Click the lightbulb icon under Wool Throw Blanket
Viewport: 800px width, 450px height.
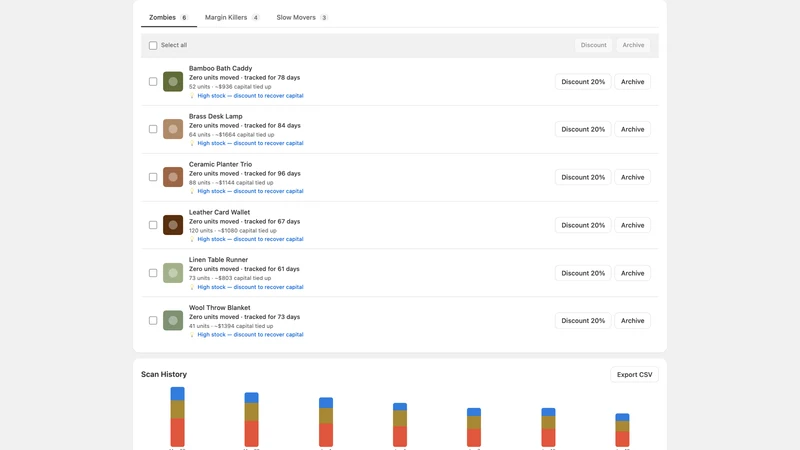[x=192, y=335]
